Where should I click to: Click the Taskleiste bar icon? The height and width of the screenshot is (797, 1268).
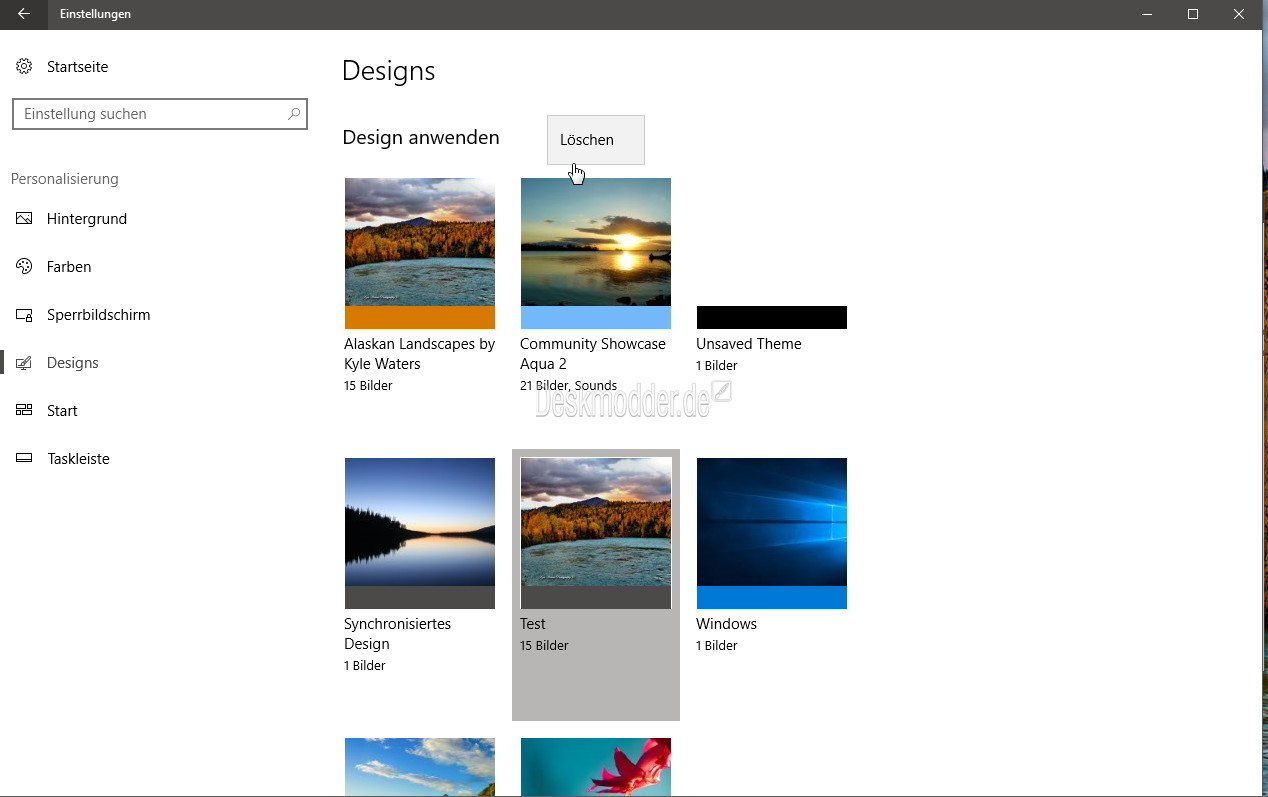[24, 459]
